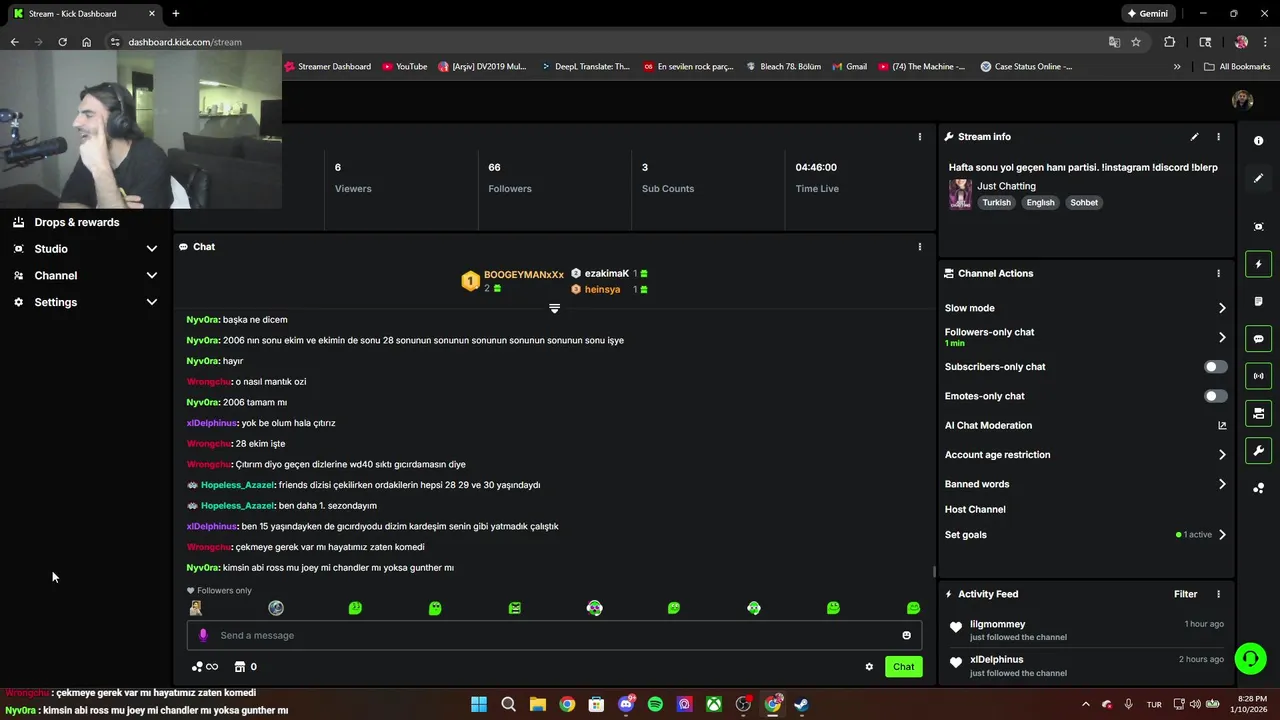Image resolution: width=1280 pixels, height=720 pixels.
Task: Click the Gemini button in Chrome
Action: (1147, 14)
